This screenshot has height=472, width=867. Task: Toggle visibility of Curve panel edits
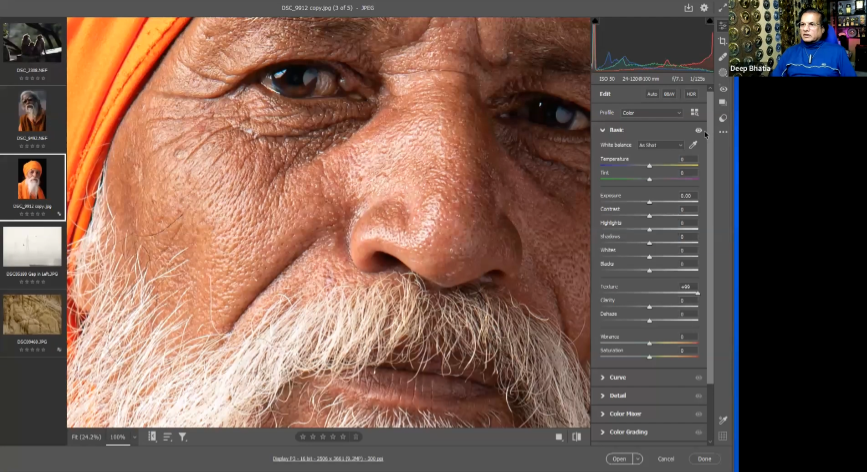coord(698,377)
